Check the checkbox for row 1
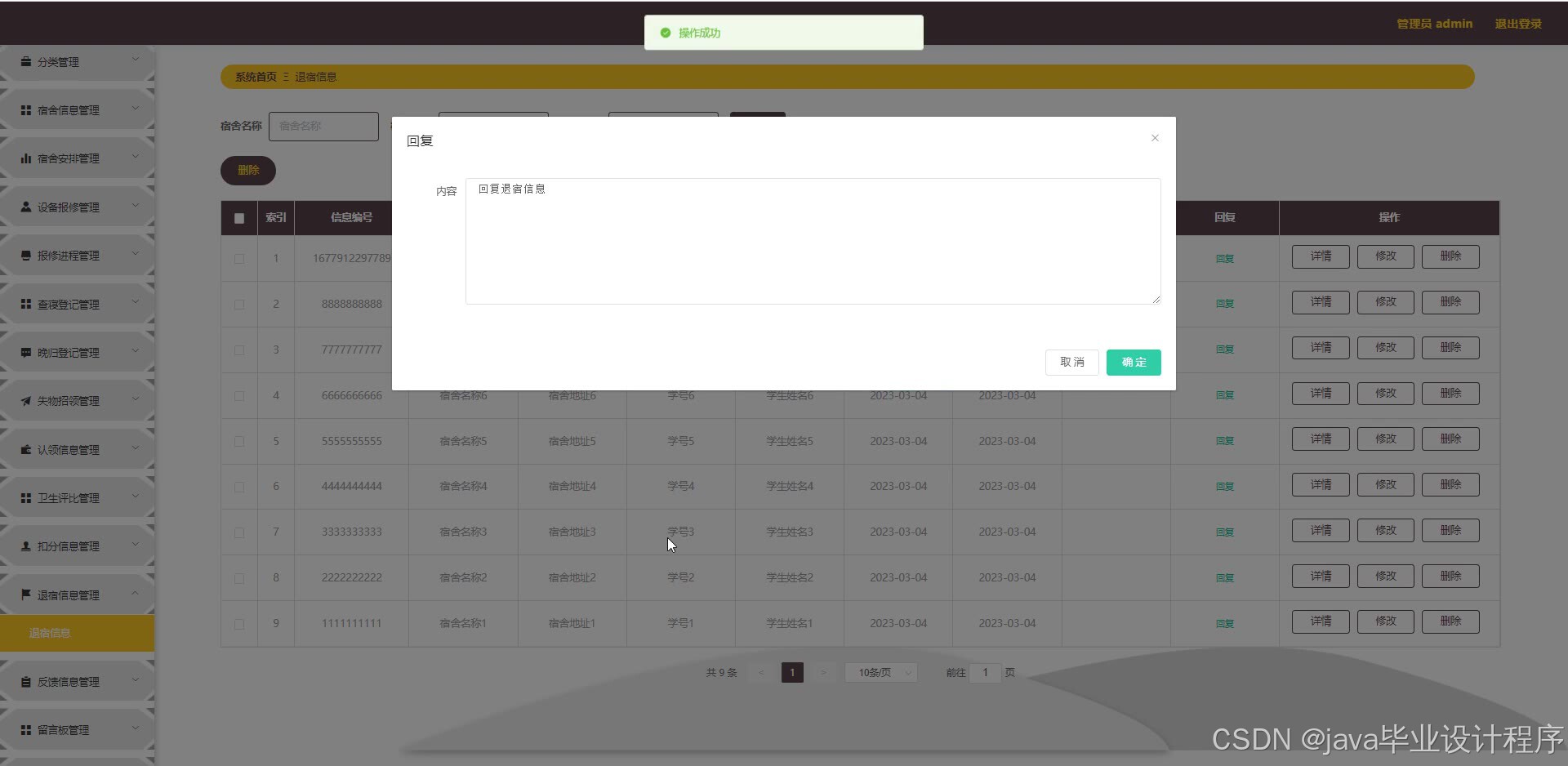The height and width of the screenshot is (766, 1568). pos(239,258)
